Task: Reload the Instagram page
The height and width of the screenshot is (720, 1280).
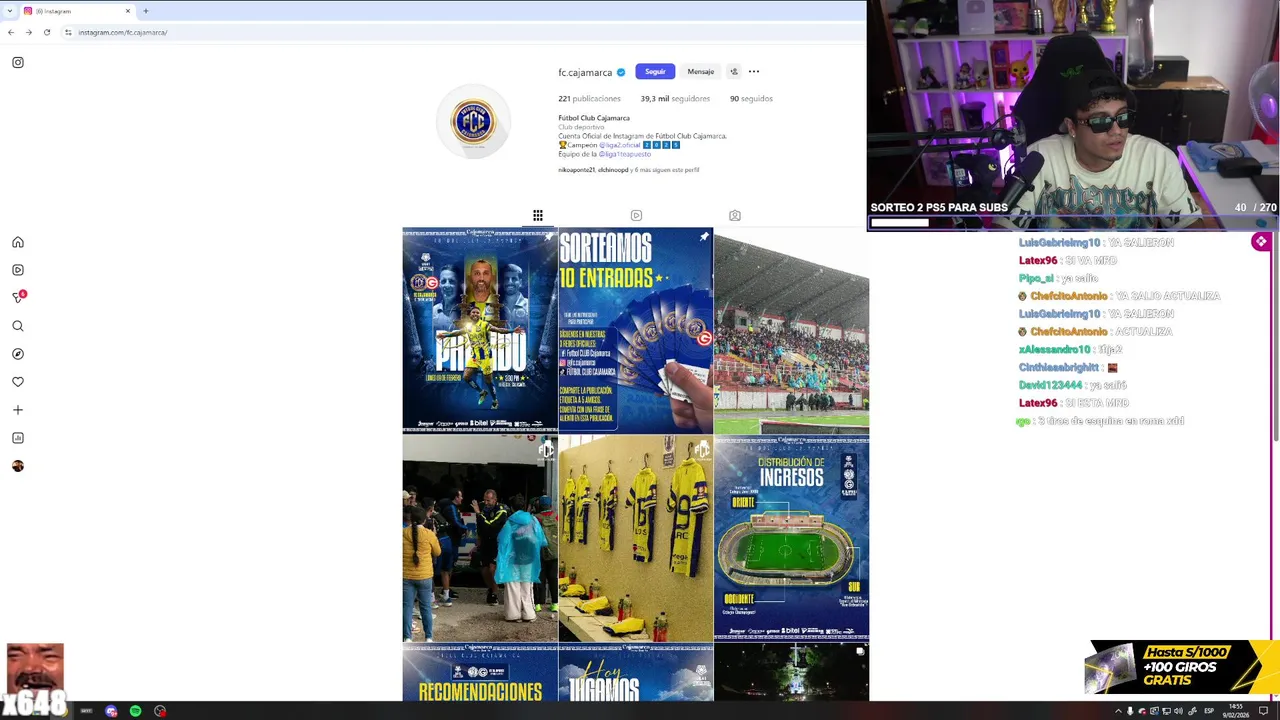Action: click(x=47, y=32)
